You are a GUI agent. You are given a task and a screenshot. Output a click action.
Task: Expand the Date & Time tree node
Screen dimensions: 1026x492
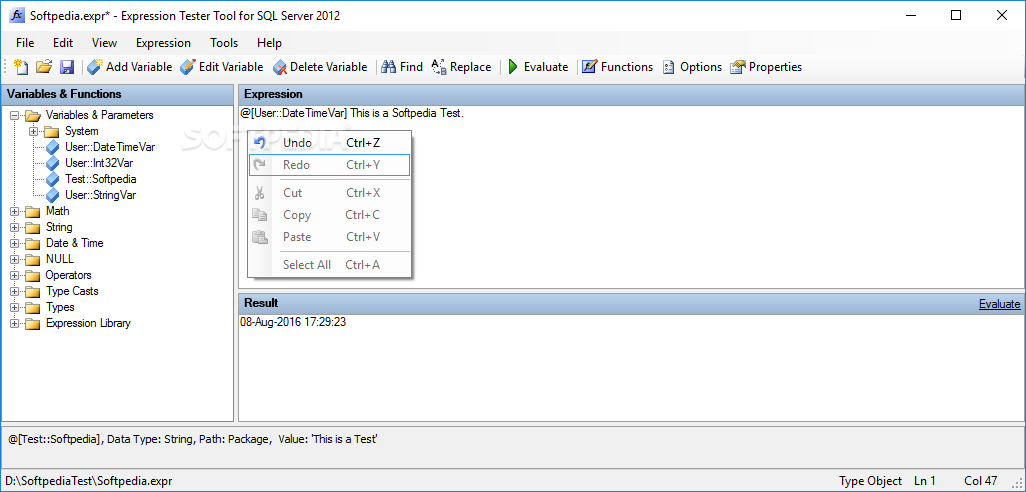pyautogui.click(x=14, y=243)
